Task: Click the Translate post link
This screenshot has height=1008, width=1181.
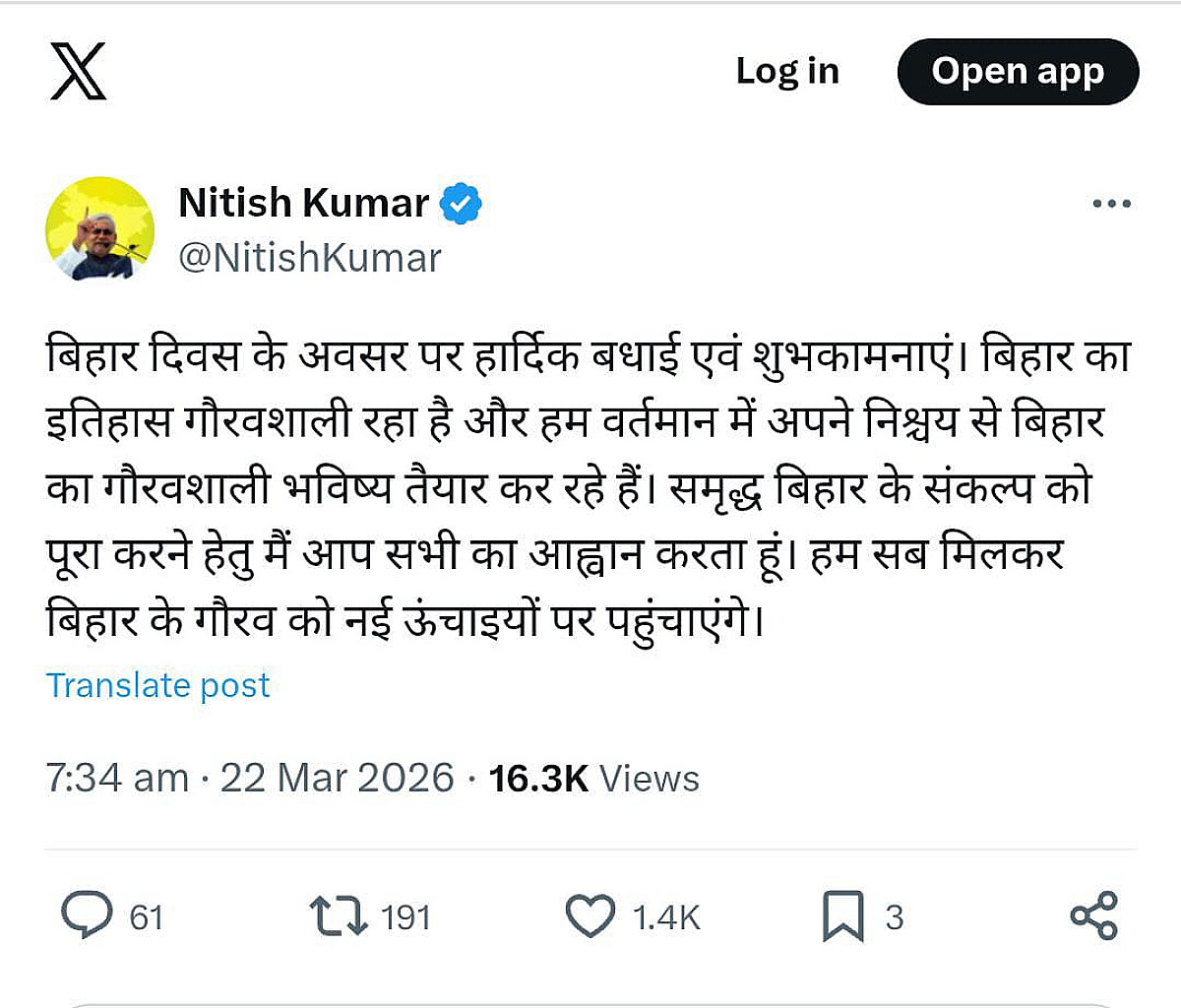Action: 157,685
